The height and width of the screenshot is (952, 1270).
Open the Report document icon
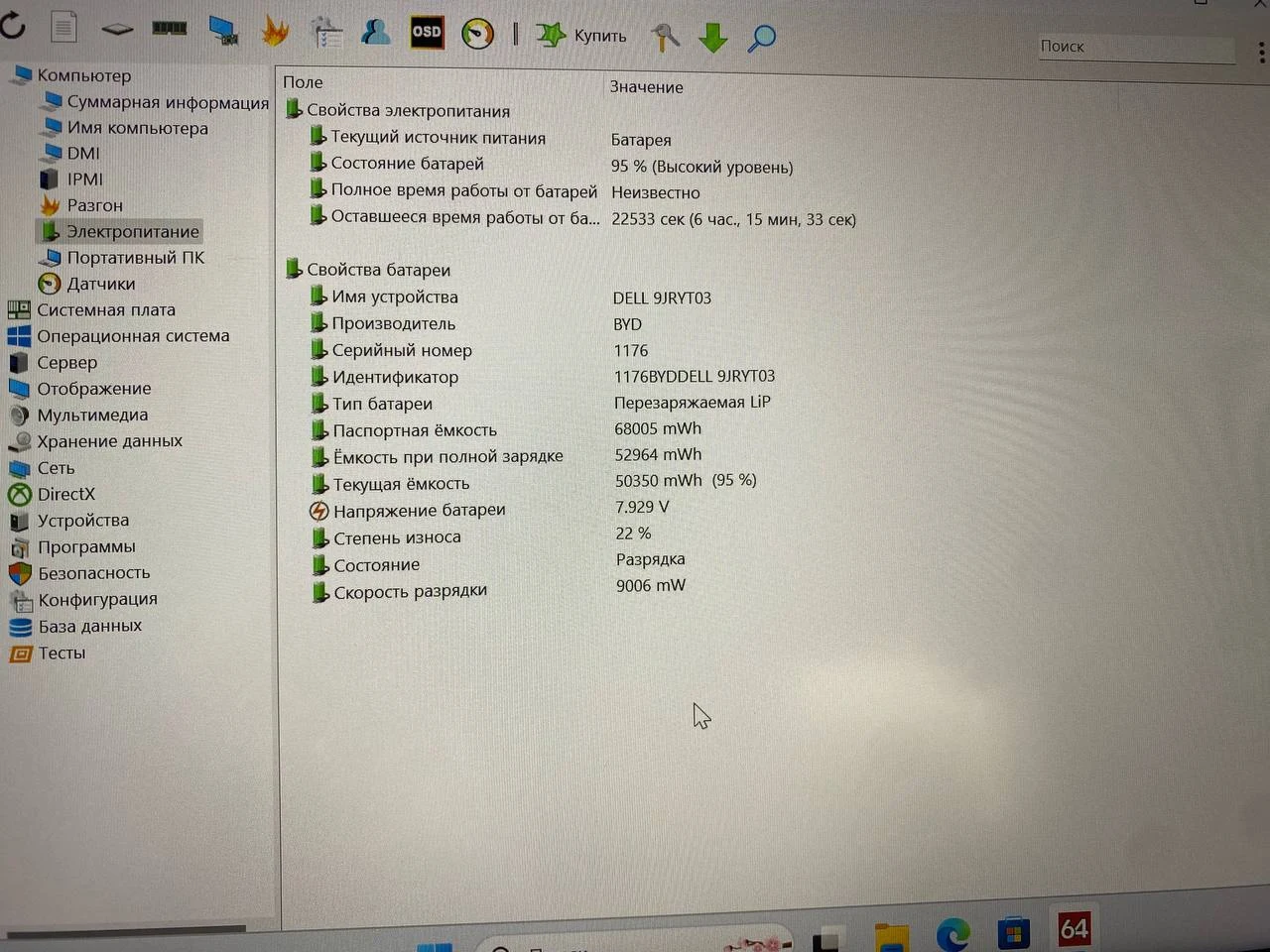(x=64, y=26)
